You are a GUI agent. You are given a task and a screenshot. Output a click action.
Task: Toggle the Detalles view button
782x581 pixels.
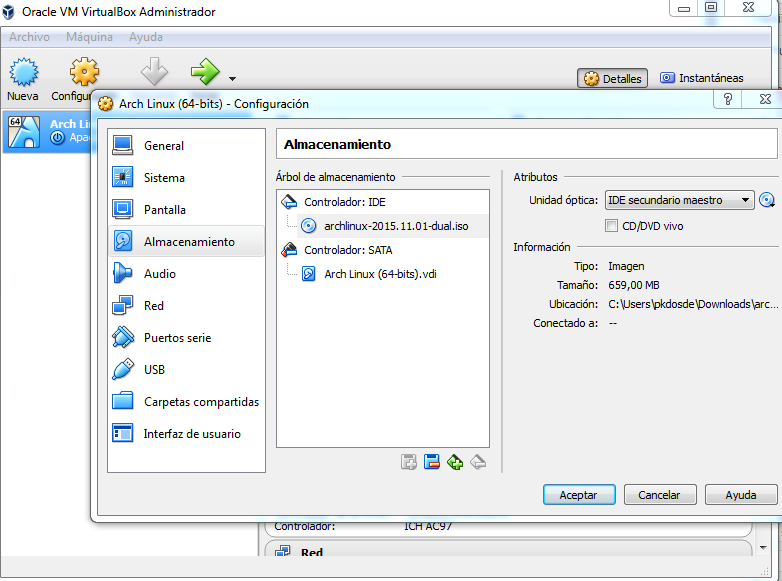(x=613, y=78)
